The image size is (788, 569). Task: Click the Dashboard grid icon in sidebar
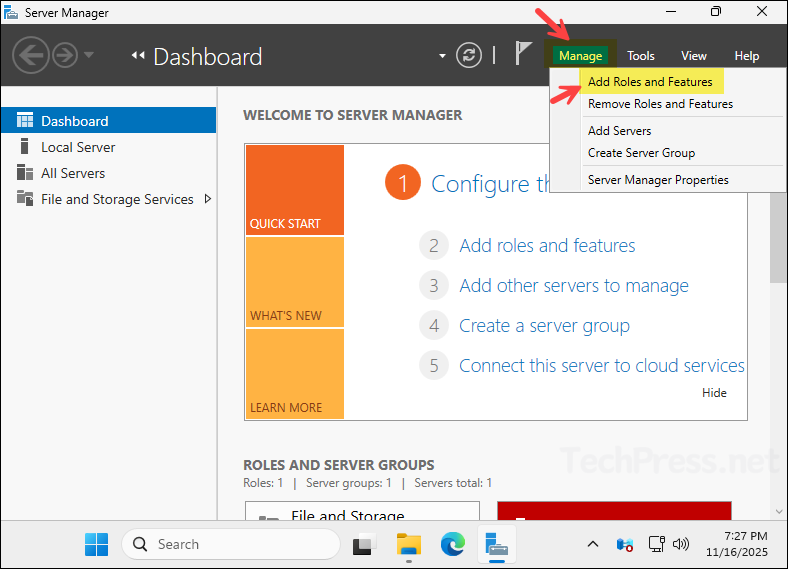click(x=25, y=120)
